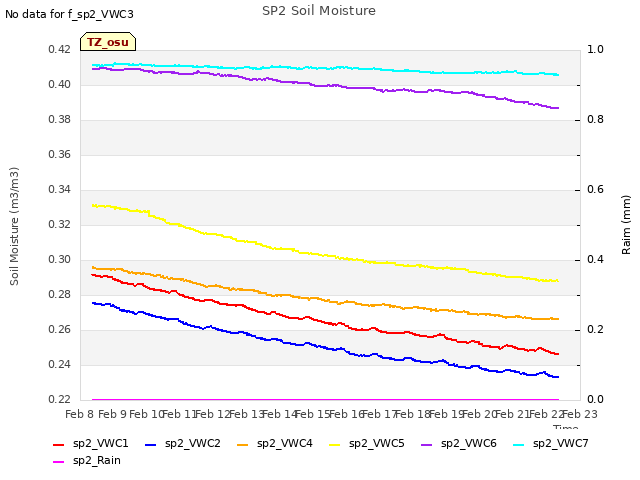Toggle sp2_VWC1 legend entry
Image resolution: width=640 pixels, height=480 pixels.
(91, 443)
